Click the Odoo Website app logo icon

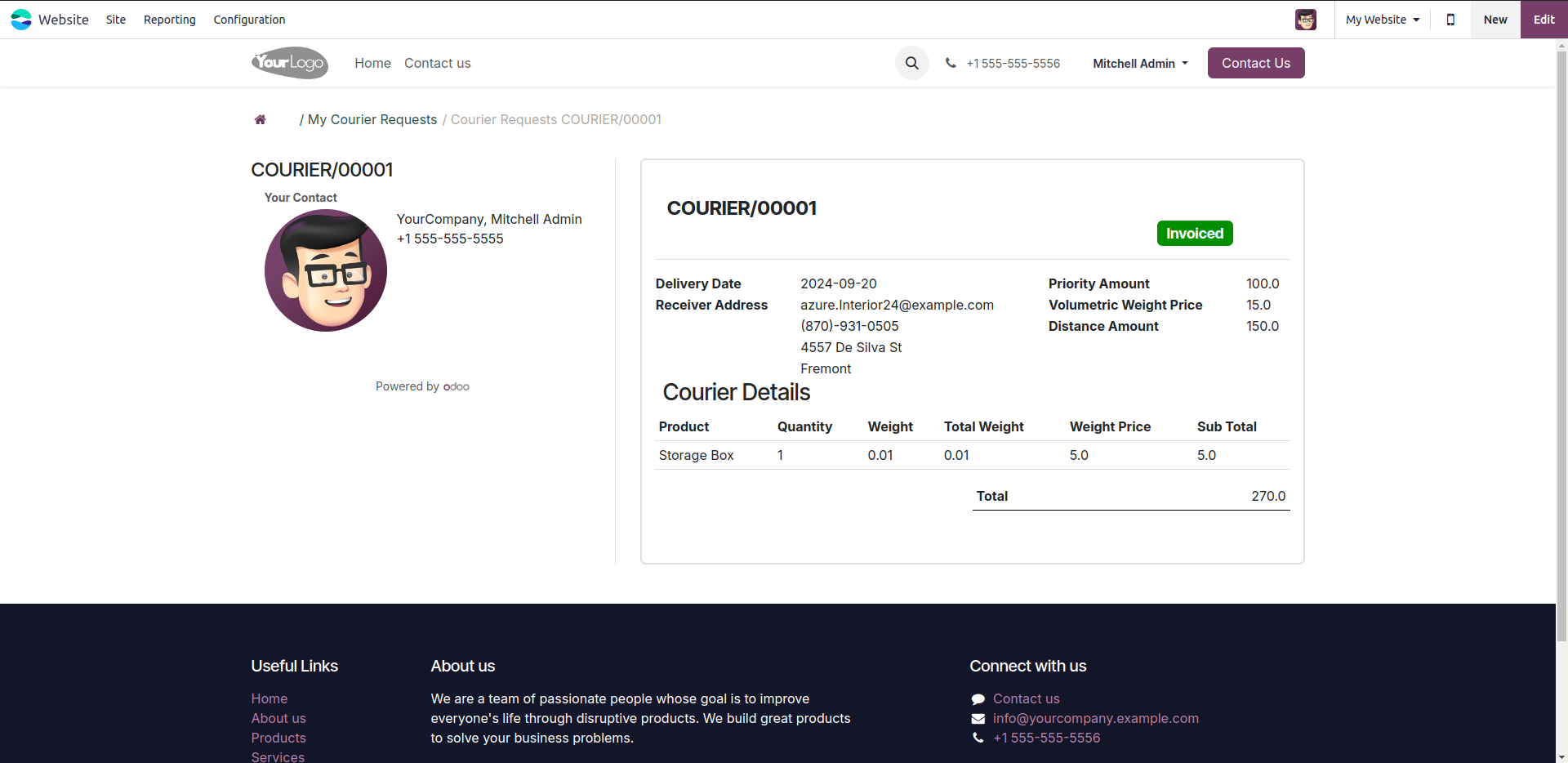(21, 20)
